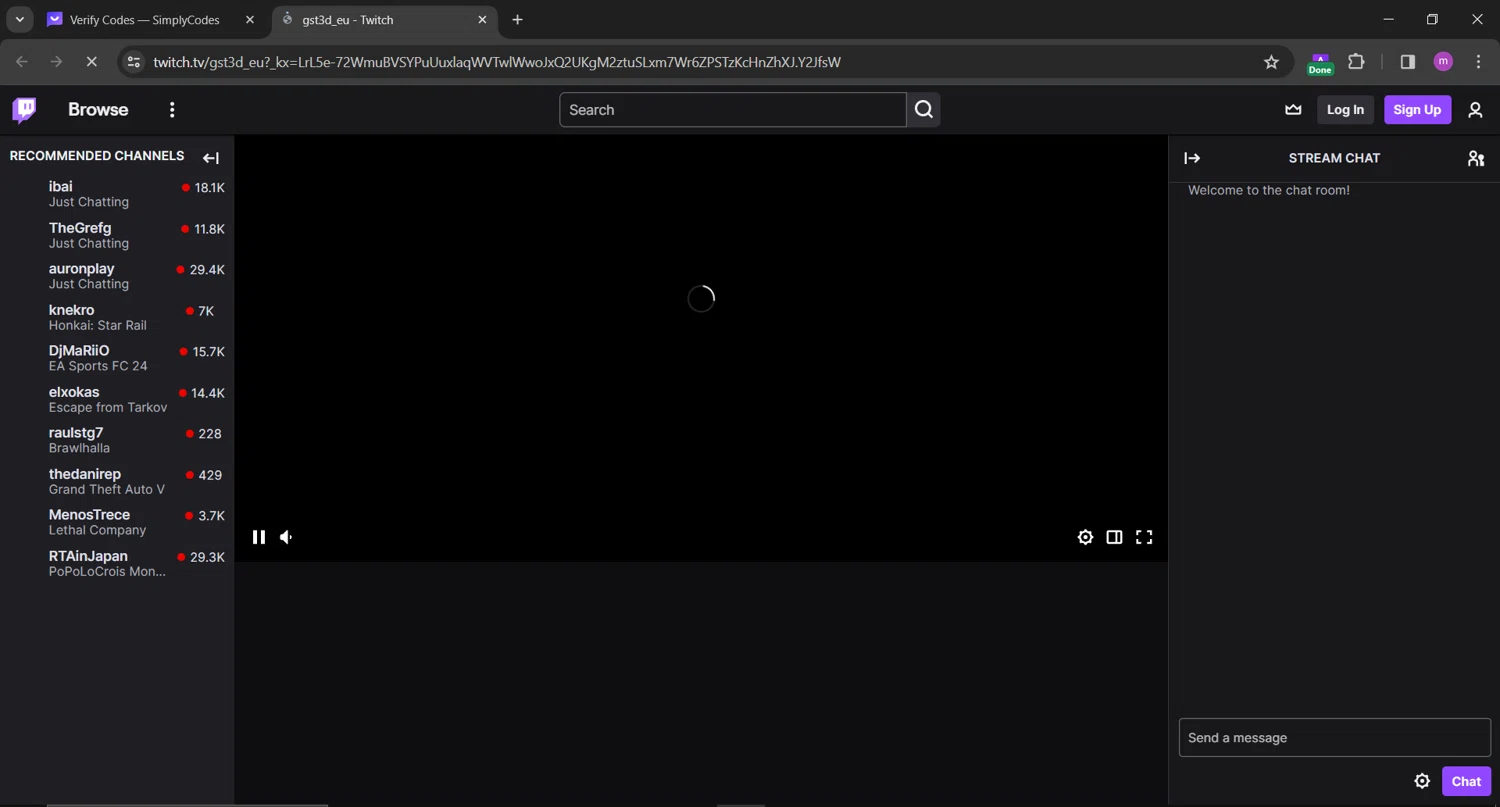This screenshot has height=807, width=1500.
Task: Focus the Send a message field
Action: click(1335, 738)
